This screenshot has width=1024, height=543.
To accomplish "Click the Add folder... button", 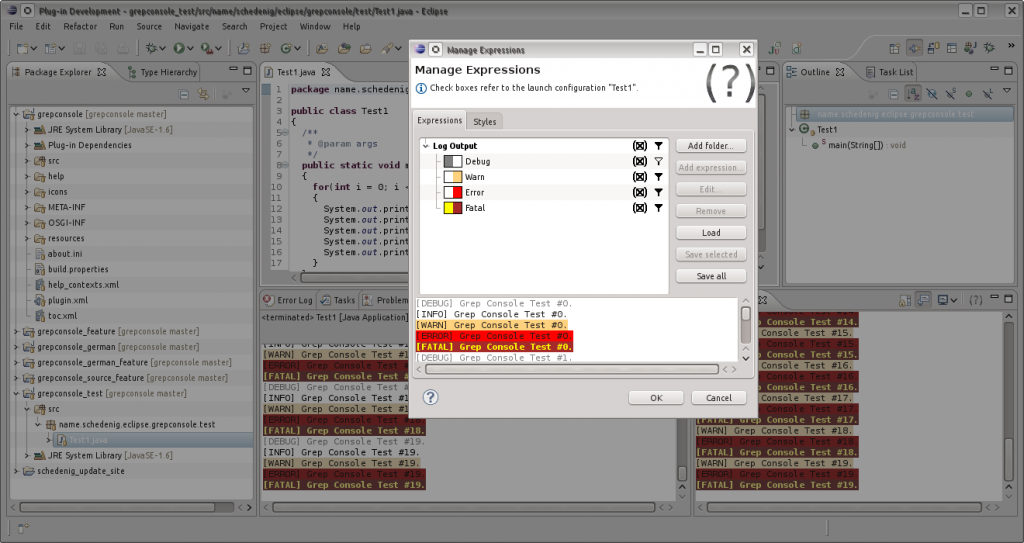I will click(711, 146).
